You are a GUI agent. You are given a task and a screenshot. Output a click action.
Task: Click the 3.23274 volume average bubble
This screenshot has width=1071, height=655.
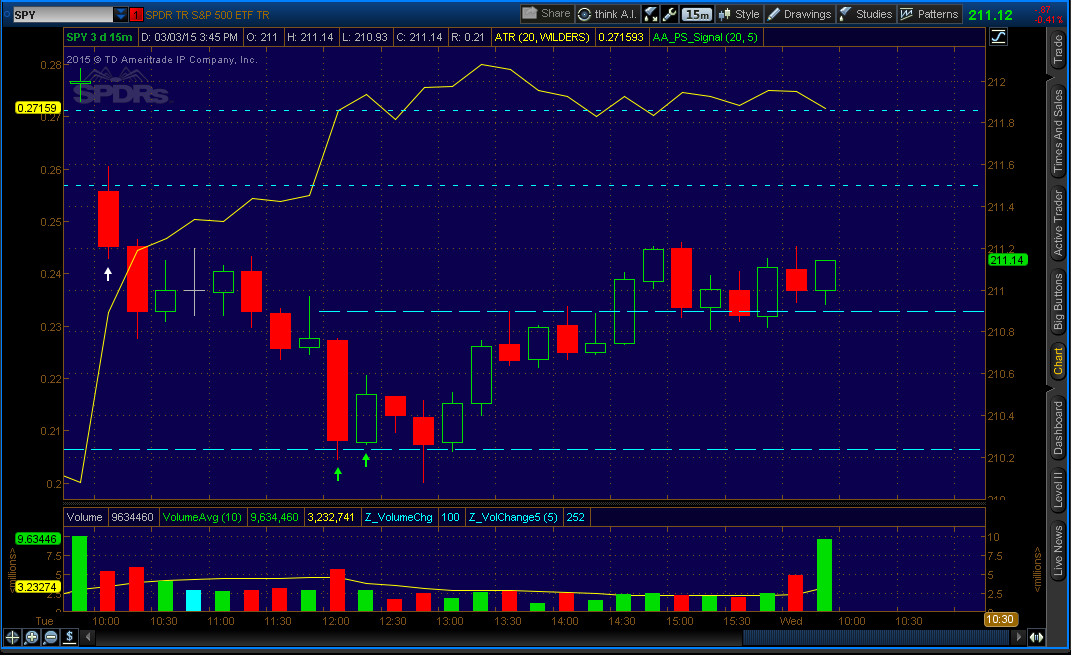(37, 587)
